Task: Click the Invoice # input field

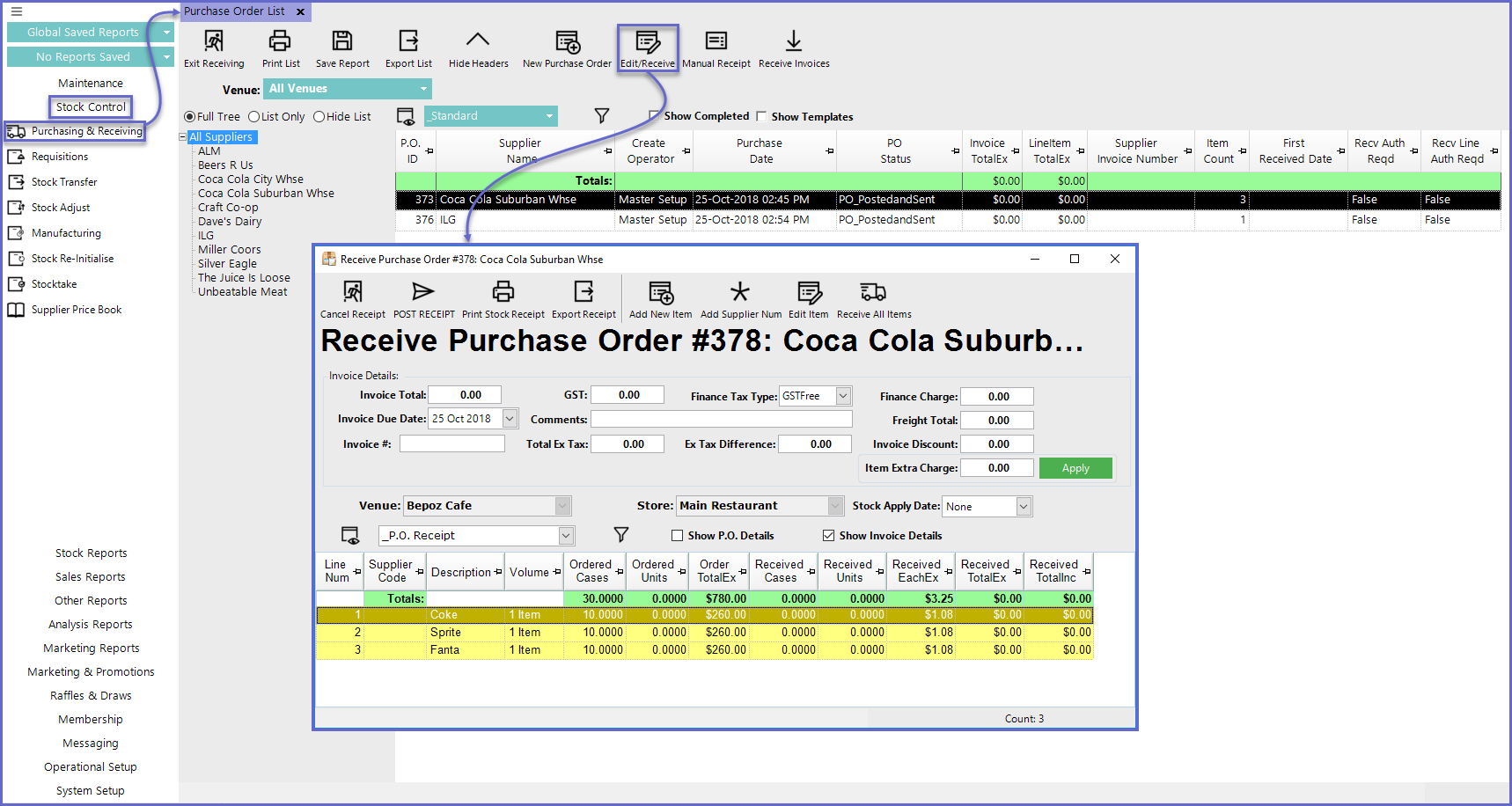Action: tap(451, 443)
